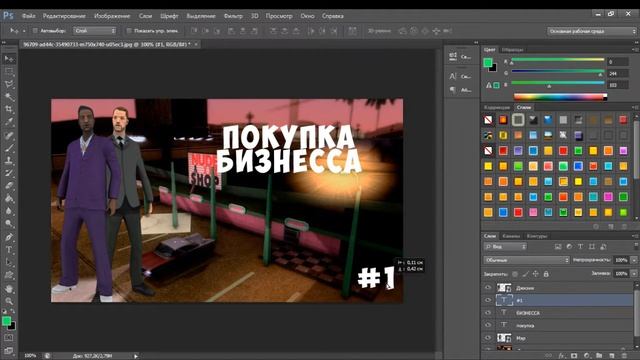Close the open document tab
The image size is (640, 360).
tap(196, 44)
